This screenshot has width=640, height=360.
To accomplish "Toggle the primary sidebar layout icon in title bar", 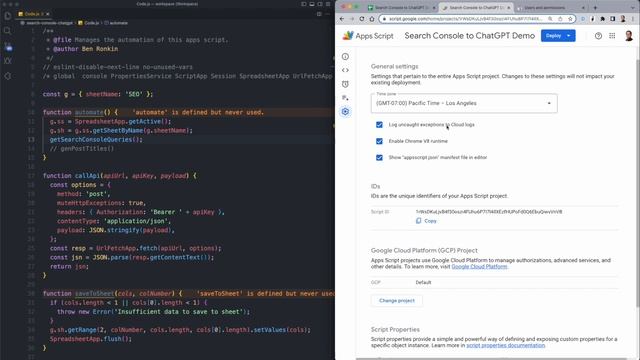I will click(304, 4).
